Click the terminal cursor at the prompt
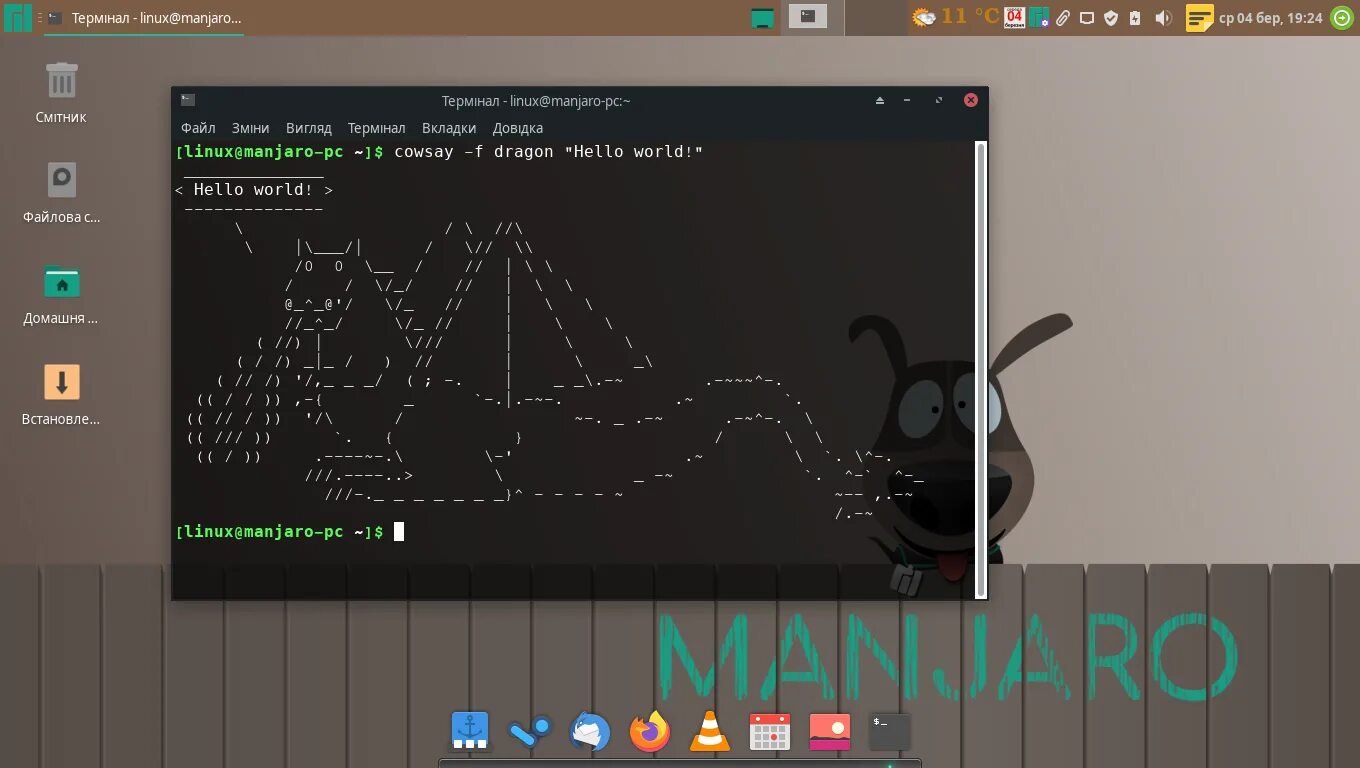Screen dimensions: 1360x768 click(x=399, y=532)
